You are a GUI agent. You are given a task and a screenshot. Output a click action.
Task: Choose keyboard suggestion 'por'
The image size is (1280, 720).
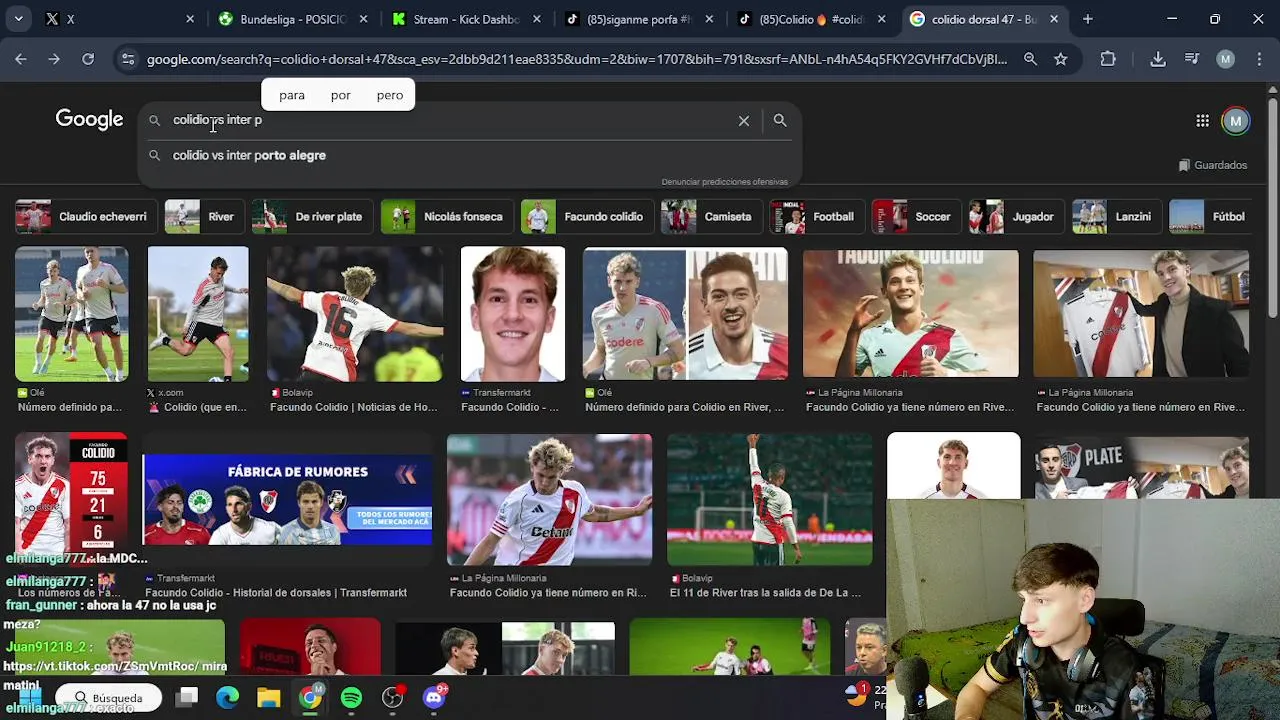340,95
